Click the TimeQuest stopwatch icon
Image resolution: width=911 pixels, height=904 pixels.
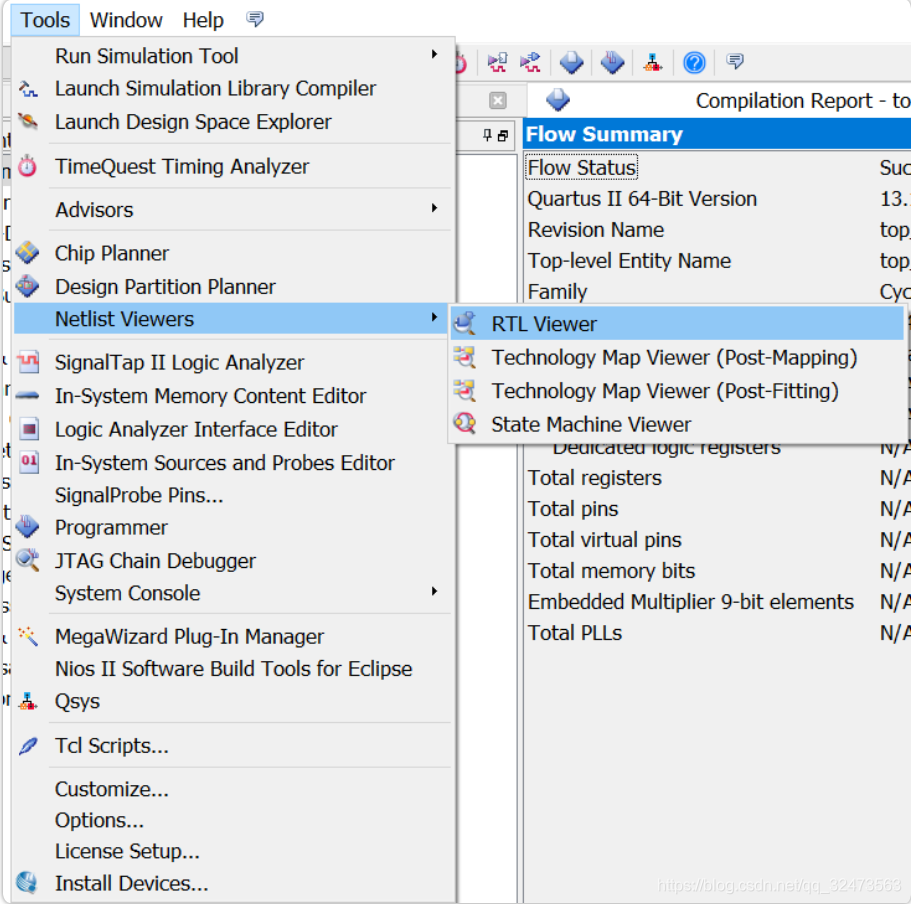pyautogui.click(x=28, y=166)
